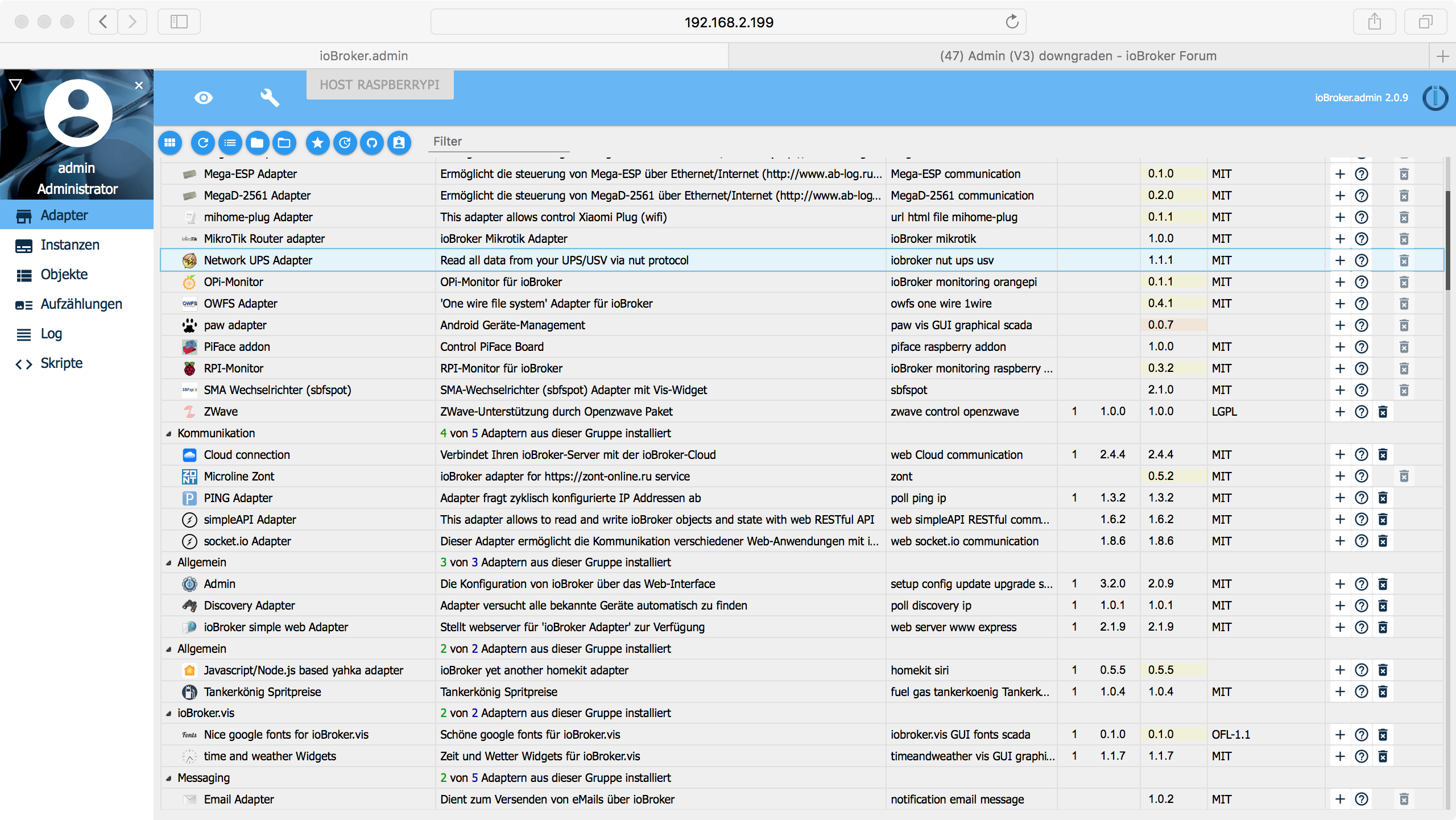Image resolution: width=1456 pixels, height=820 pixels.
Task: Open help for RPI-Monitor adapter
Action: [x=1361, y=368]
